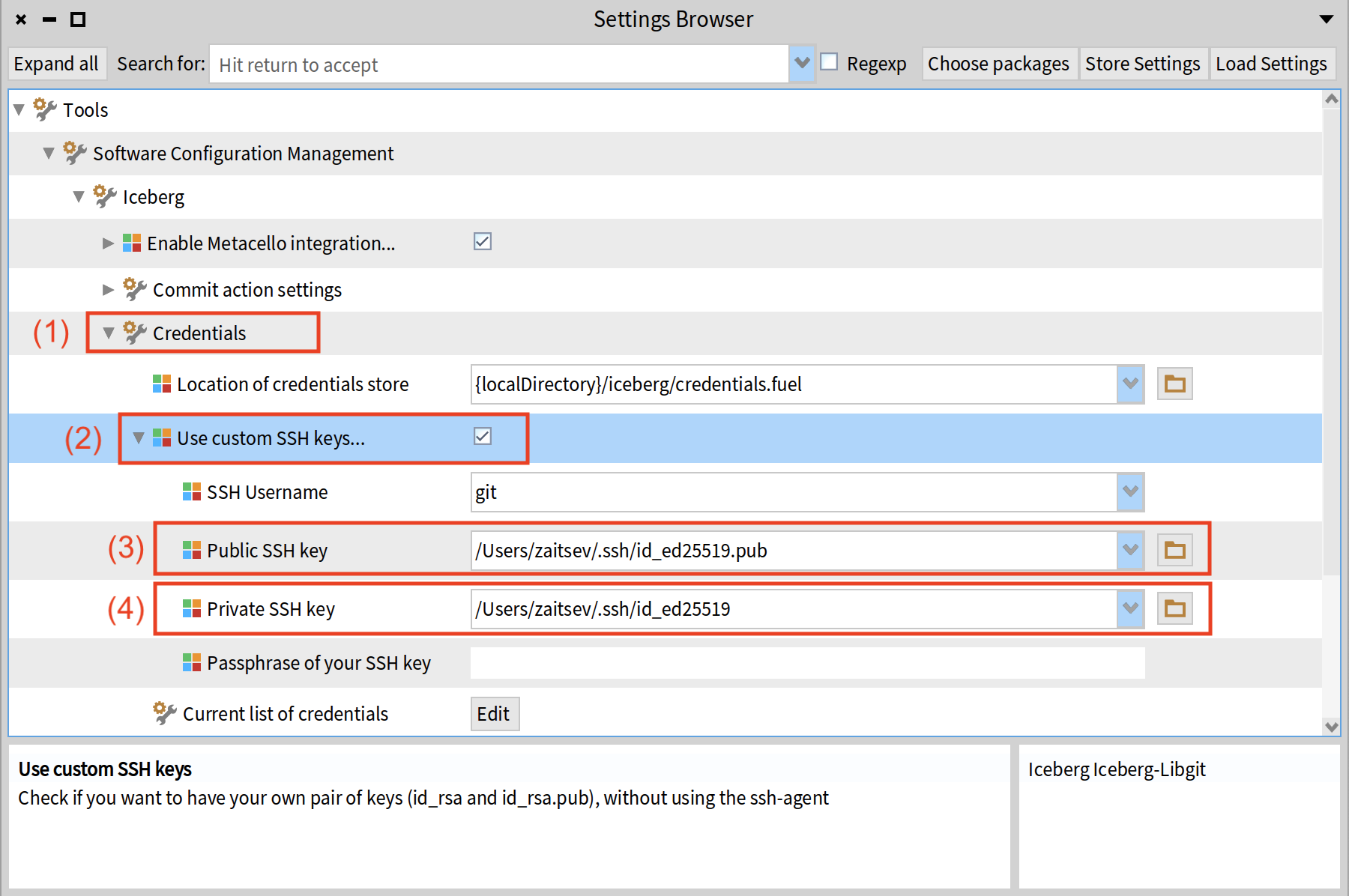This screenshot has height=896, width=1349.
Task: Disable Enable Metacello integration checkbox
Action: pos(483,241)
